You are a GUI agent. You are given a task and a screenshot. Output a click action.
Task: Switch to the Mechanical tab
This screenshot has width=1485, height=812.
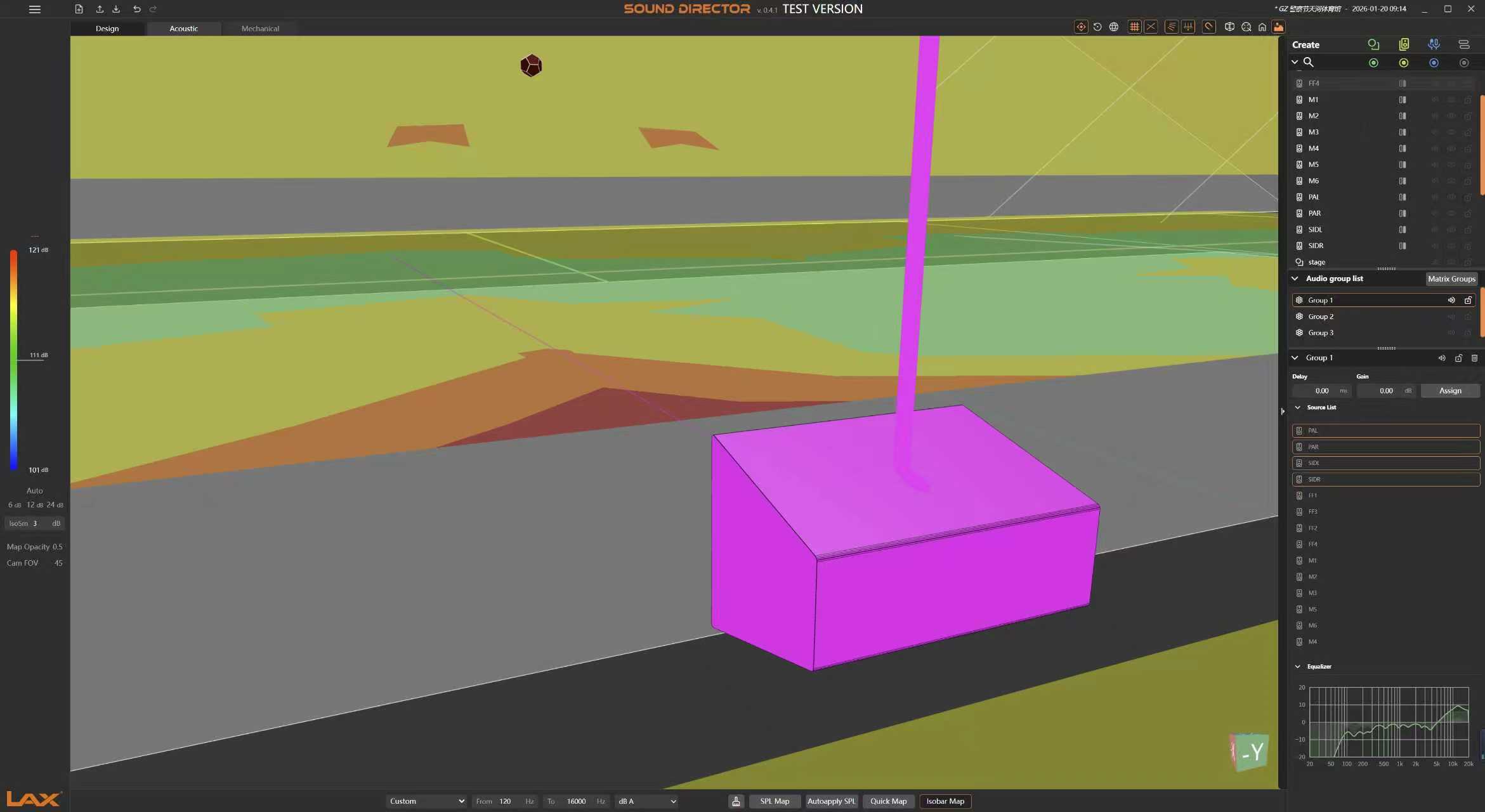[260, 29]
